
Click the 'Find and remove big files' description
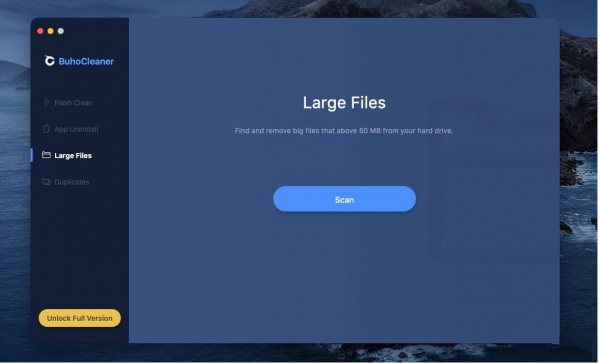(344, 131)
